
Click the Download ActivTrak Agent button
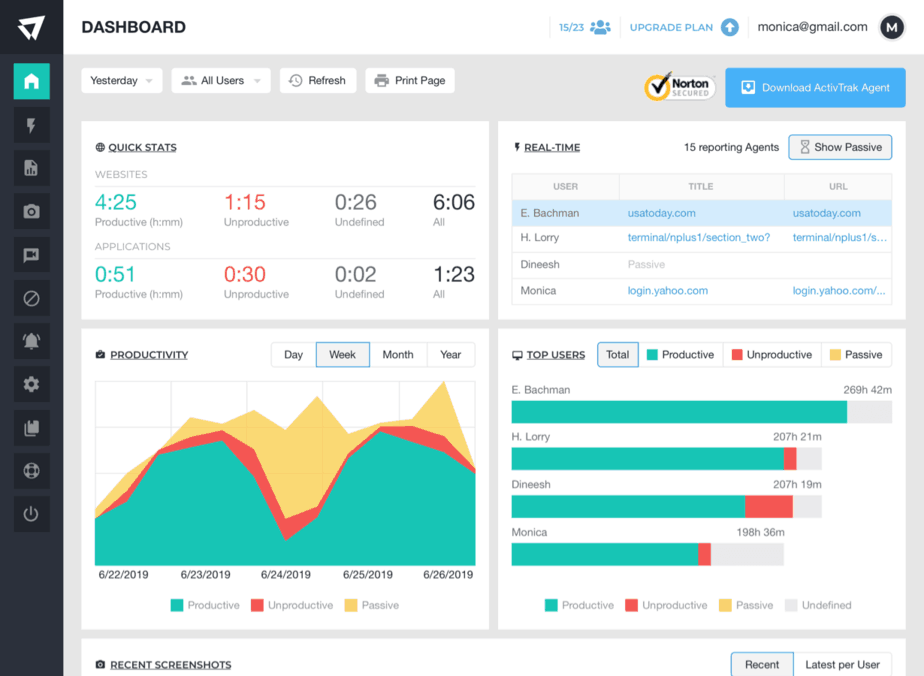(x=815, y=88)
